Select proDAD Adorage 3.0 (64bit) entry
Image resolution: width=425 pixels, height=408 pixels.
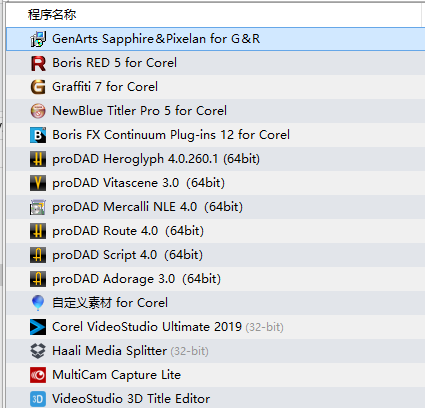pyautogui.click(x=215, y=279)
